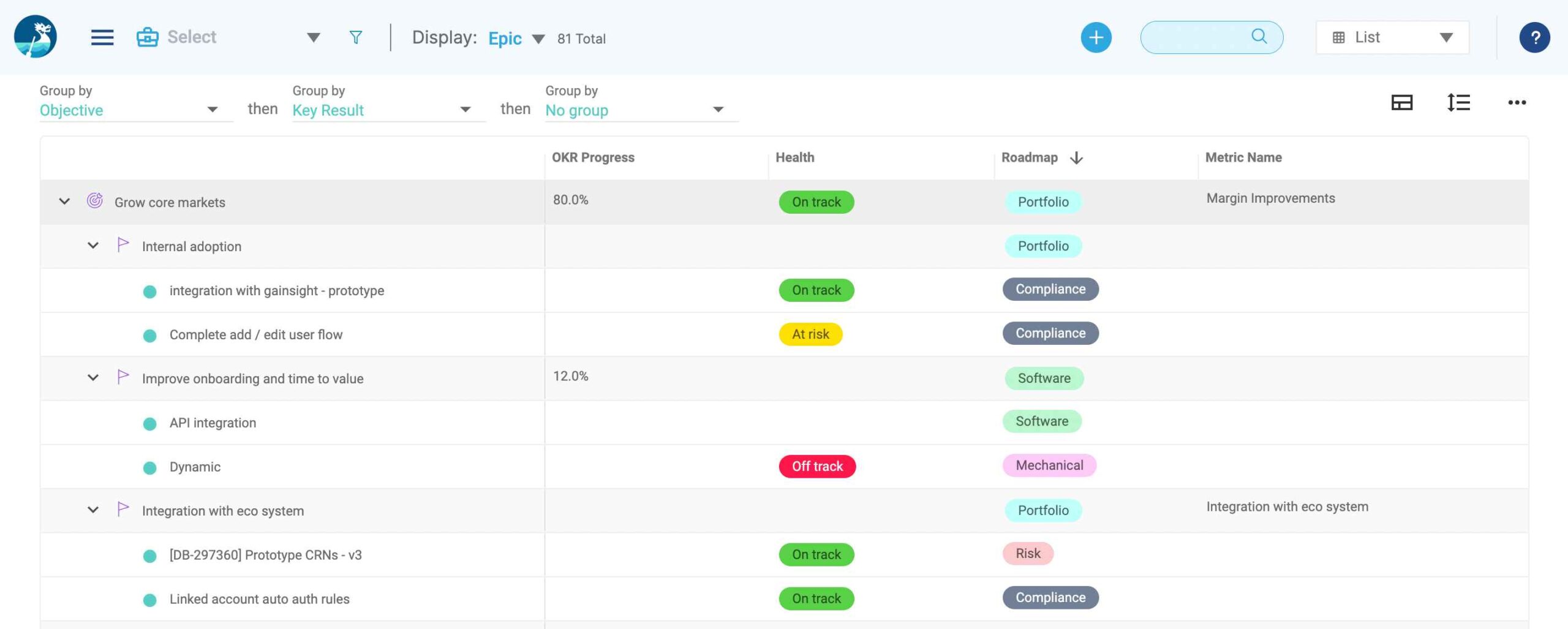Click the 12.0% OKR progress value
Image resolution: width=1568 pixels, height=629 pixels.
pos(570,376)
